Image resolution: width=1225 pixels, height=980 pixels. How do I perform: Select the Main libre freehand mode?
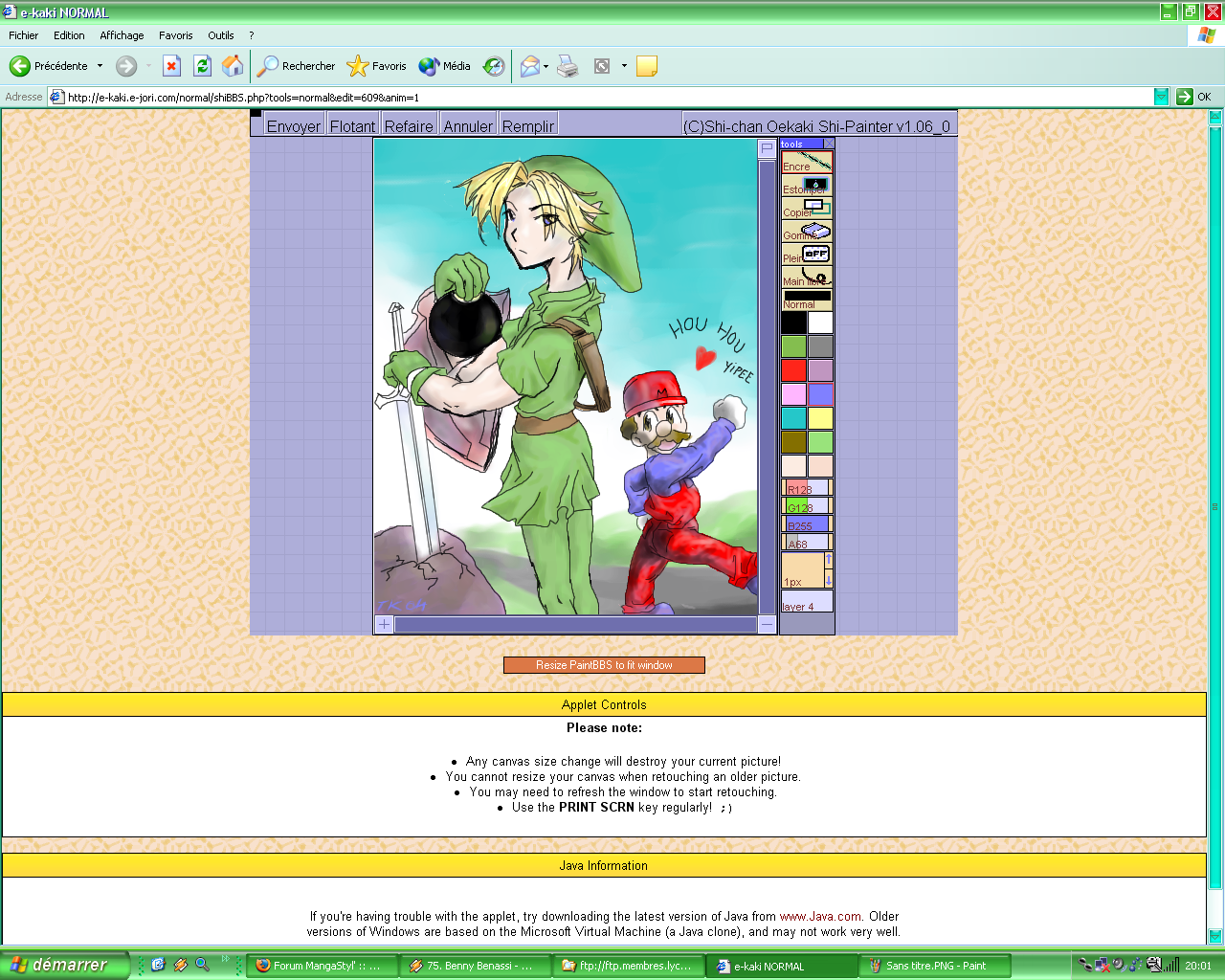(807, 277)
